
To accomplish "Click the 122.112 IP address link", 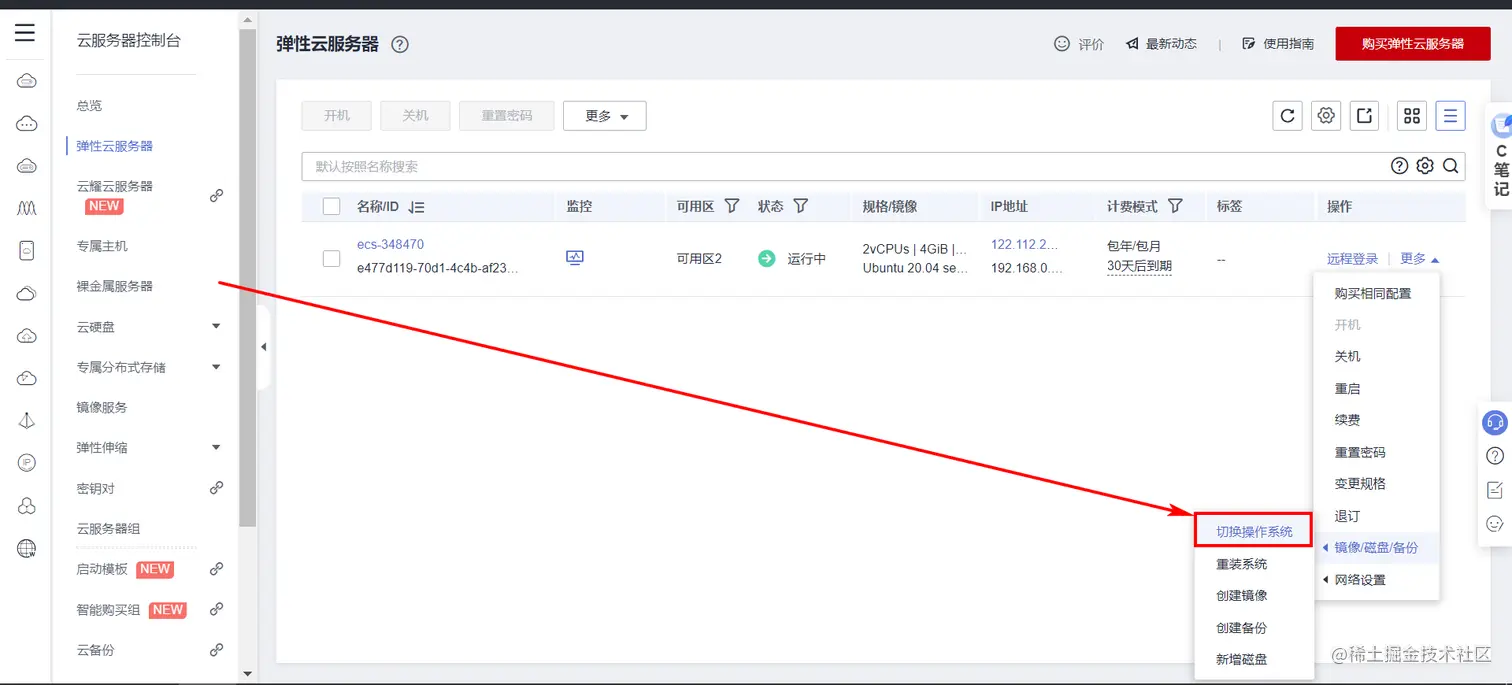I will 1026,244.
